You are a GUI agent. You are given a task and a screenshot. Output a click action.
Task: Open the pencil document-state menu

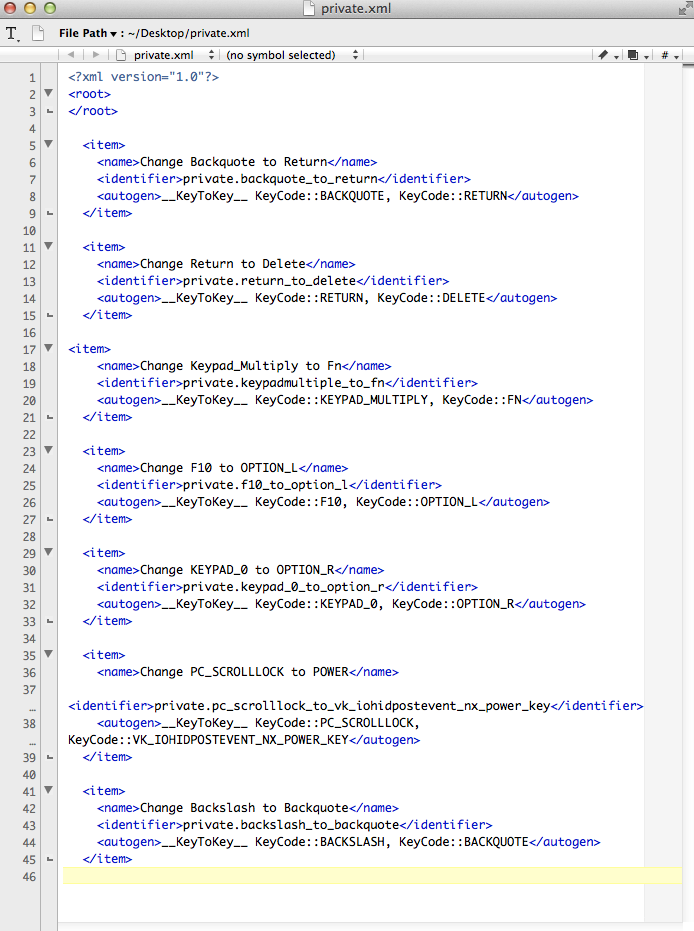(608, 55)
